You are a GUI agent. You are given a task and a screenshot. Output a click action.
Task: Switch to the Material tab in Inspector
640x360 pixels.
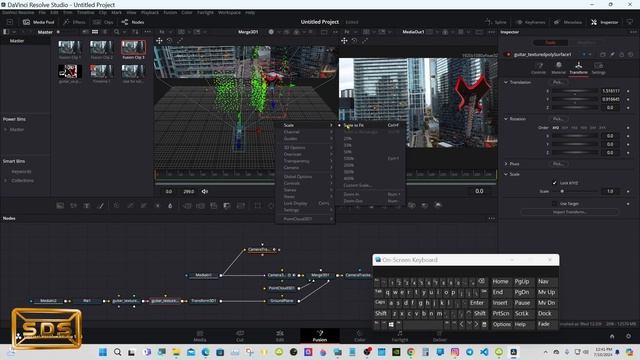pyautogui.click(x=558, y=68)
